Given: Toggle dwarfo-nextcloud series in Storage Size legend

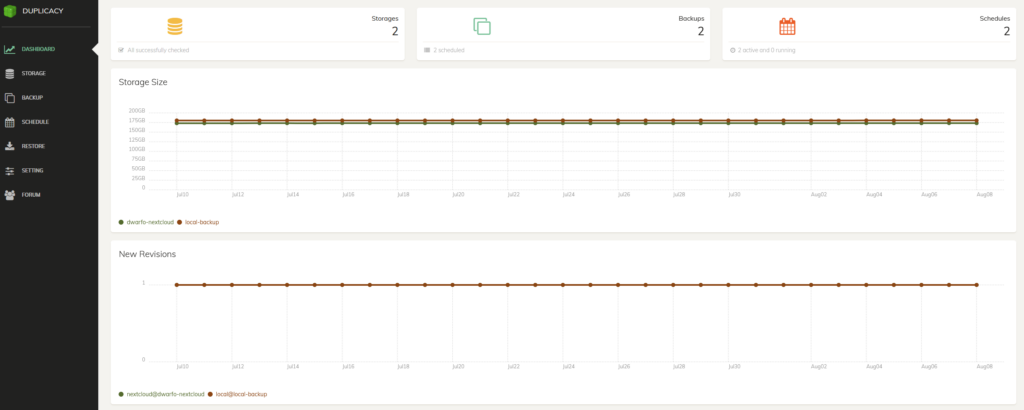Looking at the screenshot, I should click(x=150, y=222).
